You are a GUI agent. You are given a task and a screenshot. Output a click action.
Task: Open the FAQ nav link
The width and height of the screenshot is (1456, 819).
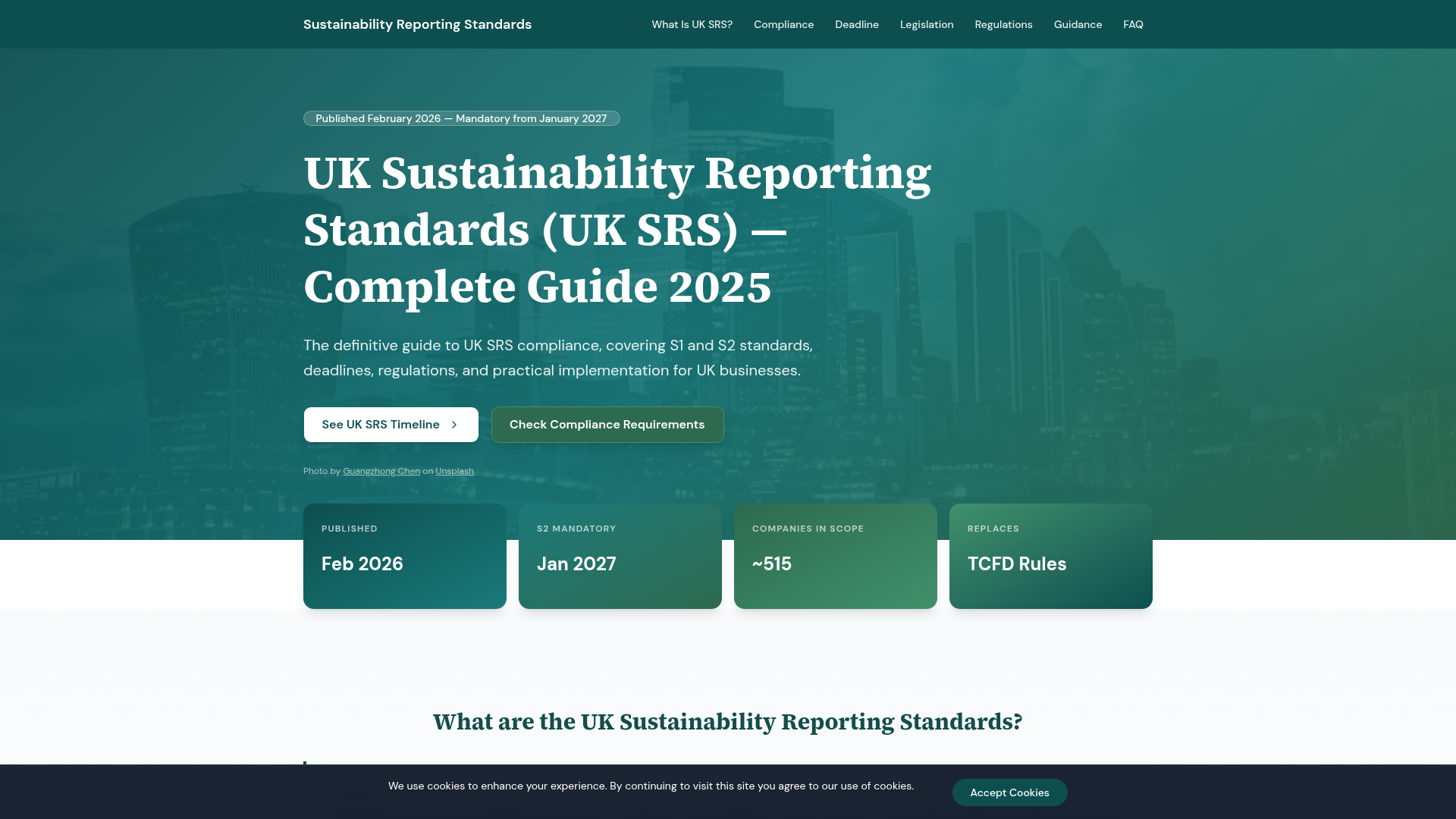(x=1133, y=24)
